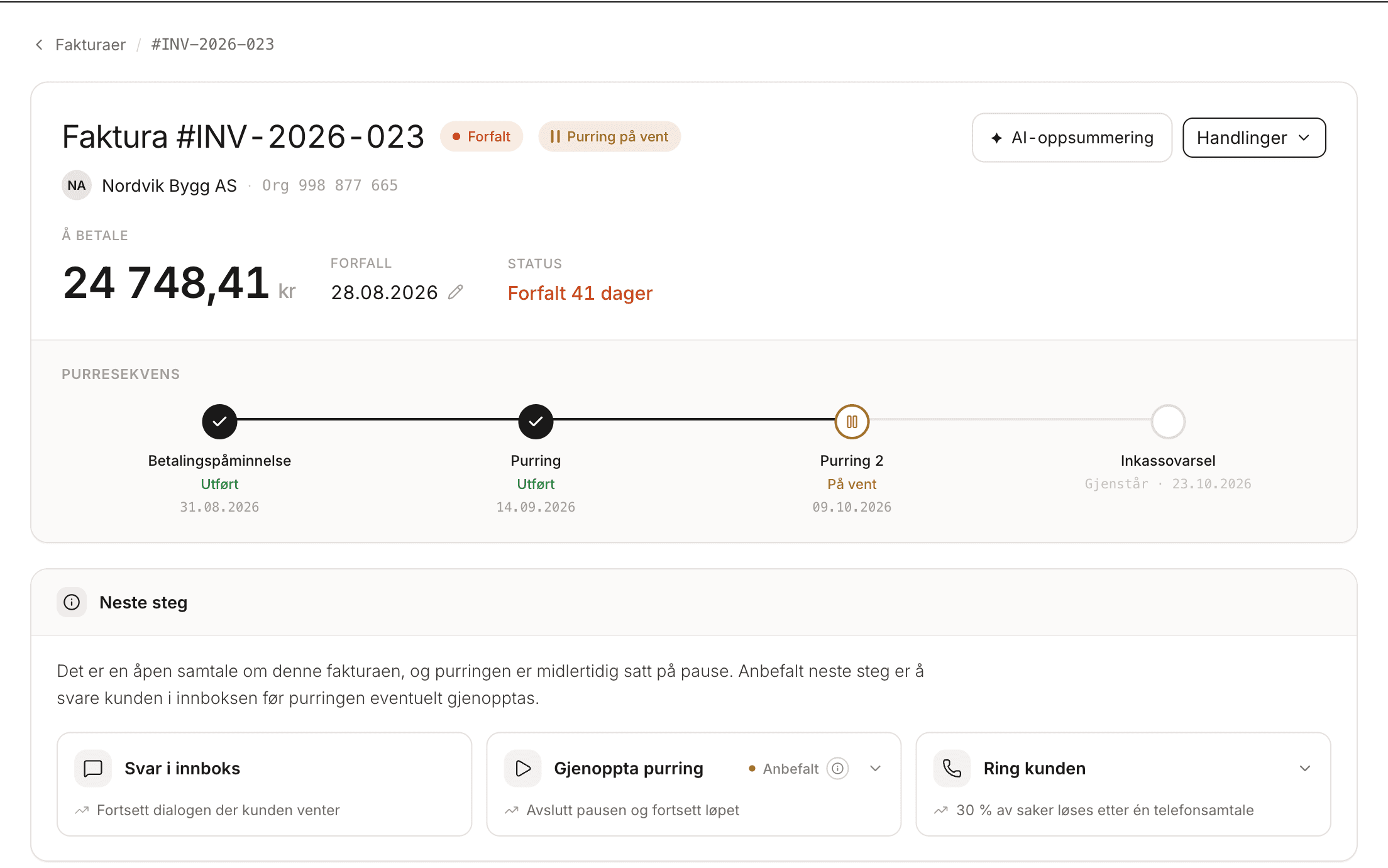Click the På vent label under Purring 2
Viewport: 1388px width, 868px height.
(x=852, y=484)
